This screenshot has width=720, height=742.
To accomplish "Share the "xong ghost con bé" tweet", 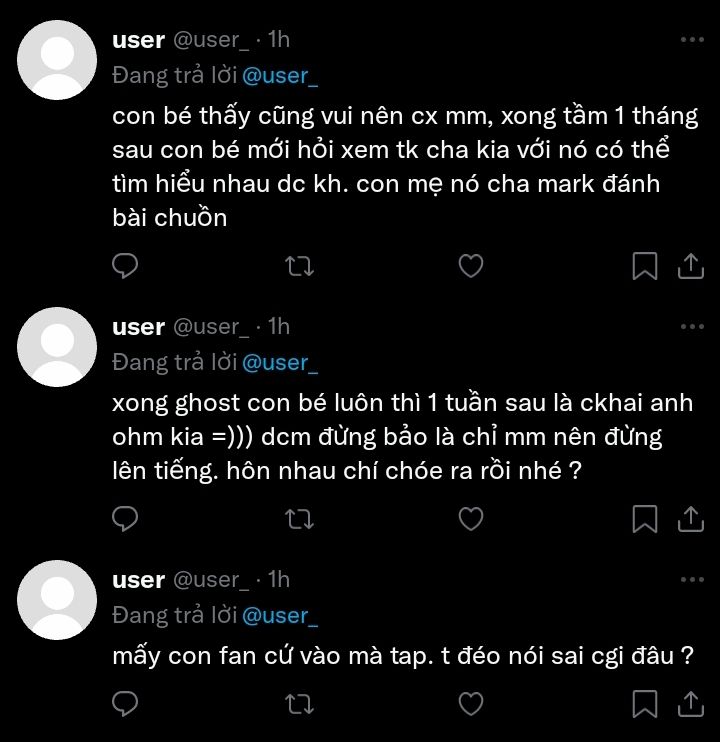I will point(690,518).
